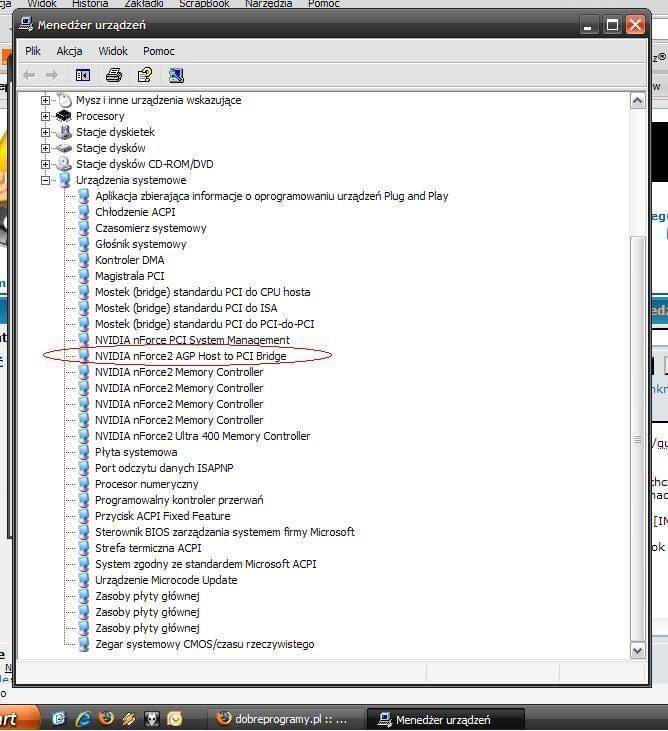Click the floppy icon beside Stacje dyskietek

coord(64,132)
